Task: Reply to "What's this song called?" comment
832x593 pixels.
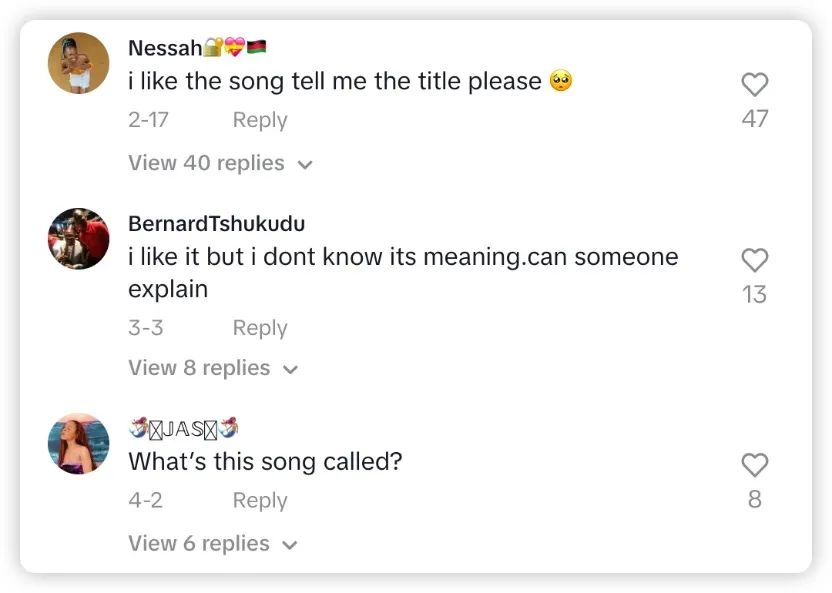Action: click(x=260, y=501)
